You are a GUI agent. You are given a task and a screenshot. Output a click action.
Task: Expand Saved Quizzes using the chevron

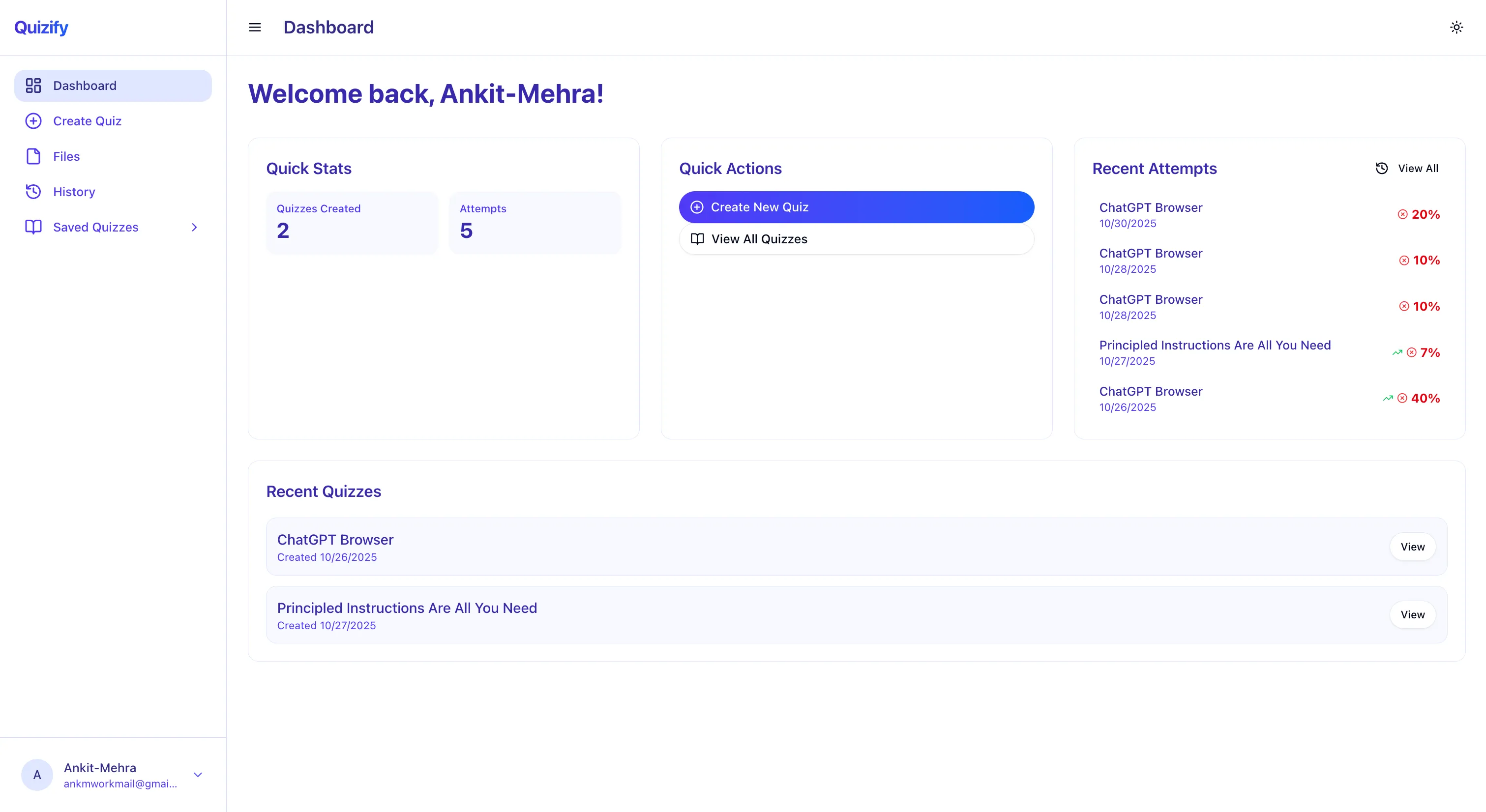[194, 227]
